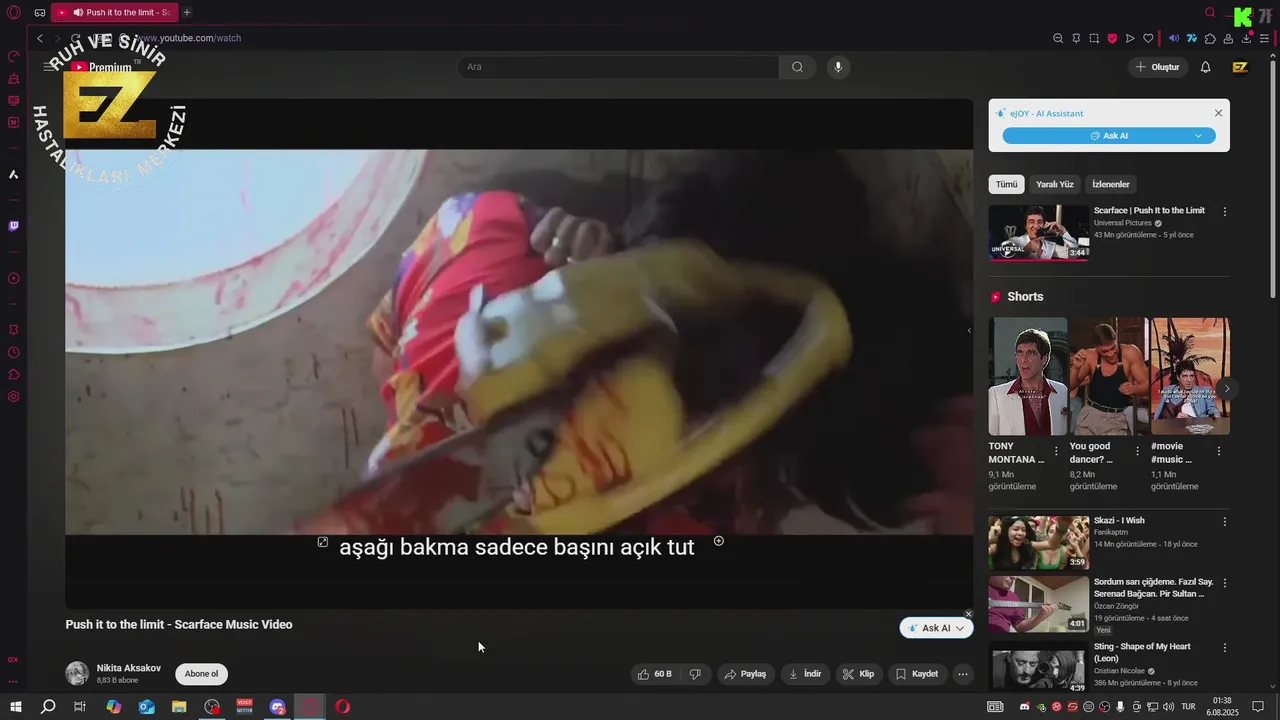This screenshot has height=720, width=1280.
Task: Click the purple speaker extension icon
Action: tap(1174, 38)
